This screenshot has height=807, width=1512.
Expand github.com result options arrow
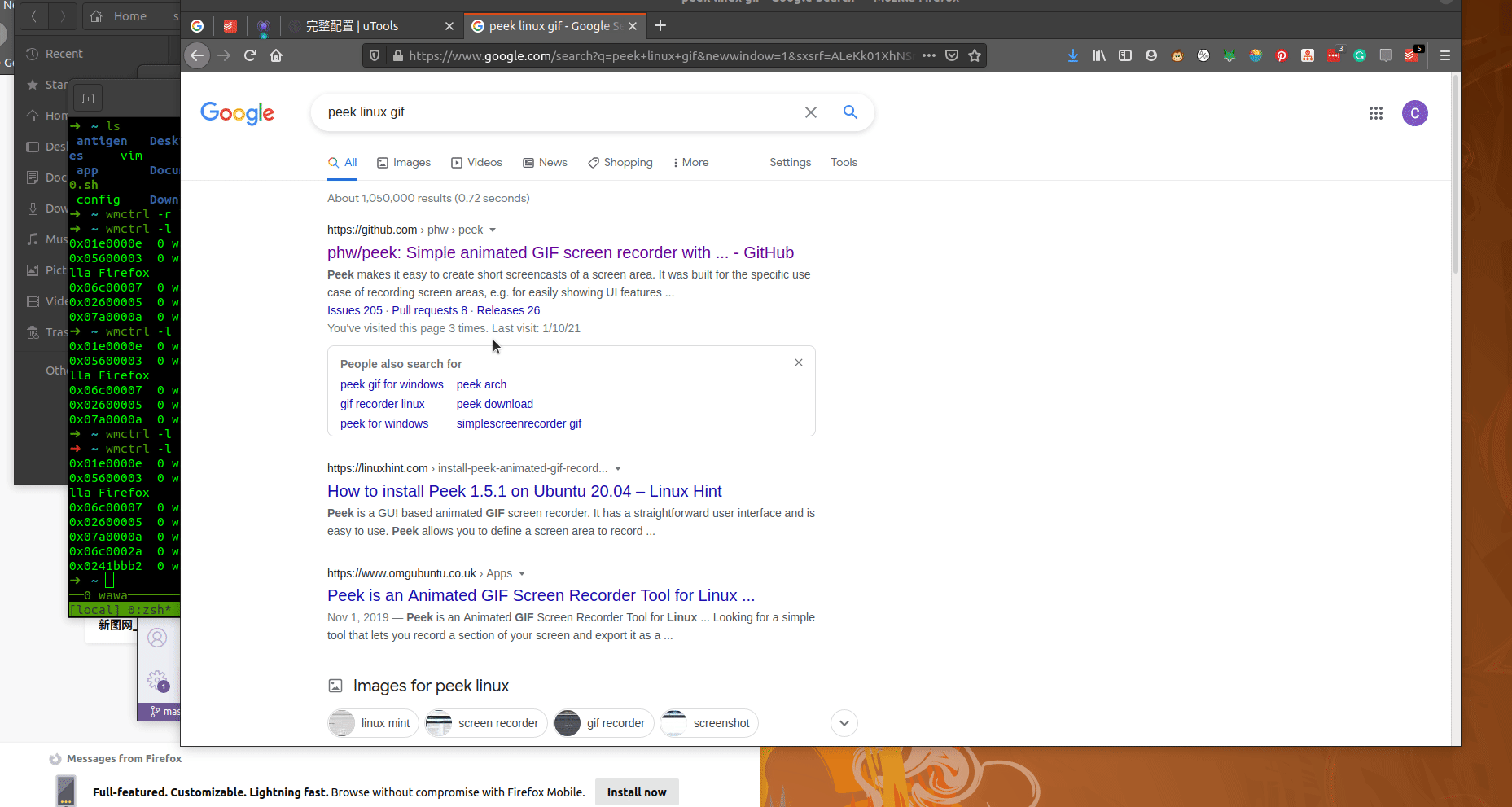click(493, 230)
